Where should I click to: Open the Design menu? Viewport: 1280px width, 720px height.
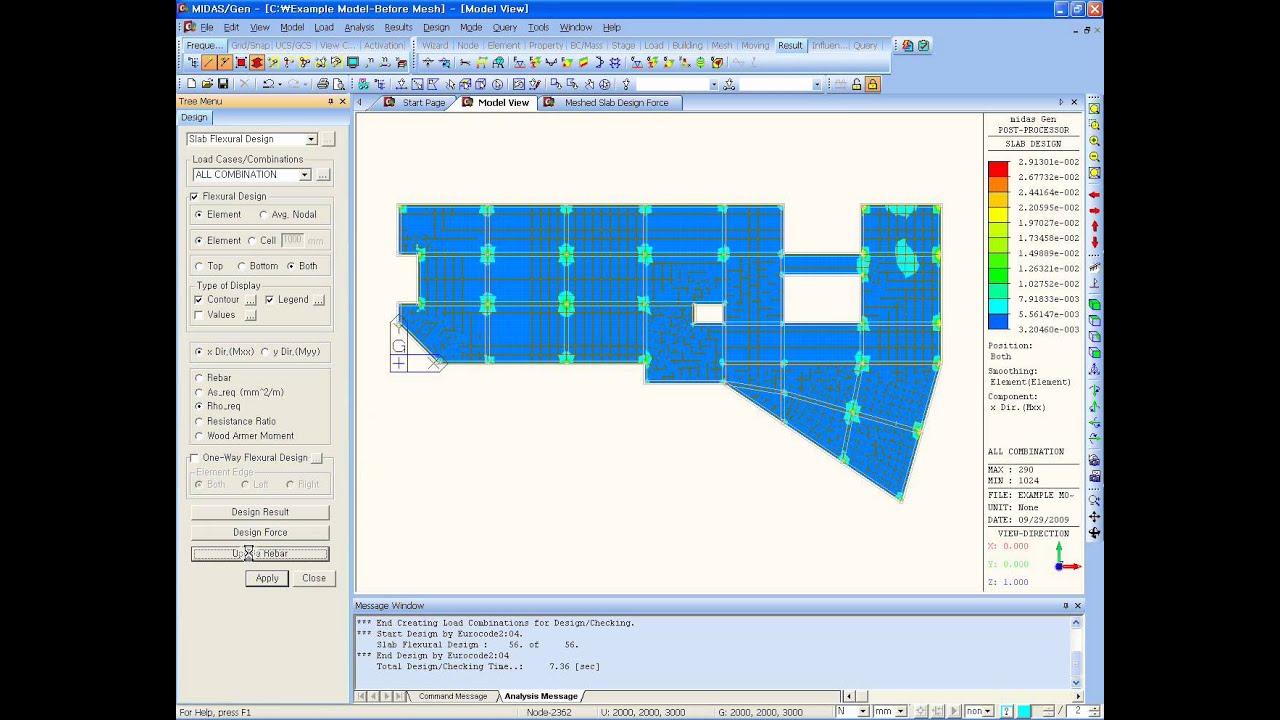436,27
